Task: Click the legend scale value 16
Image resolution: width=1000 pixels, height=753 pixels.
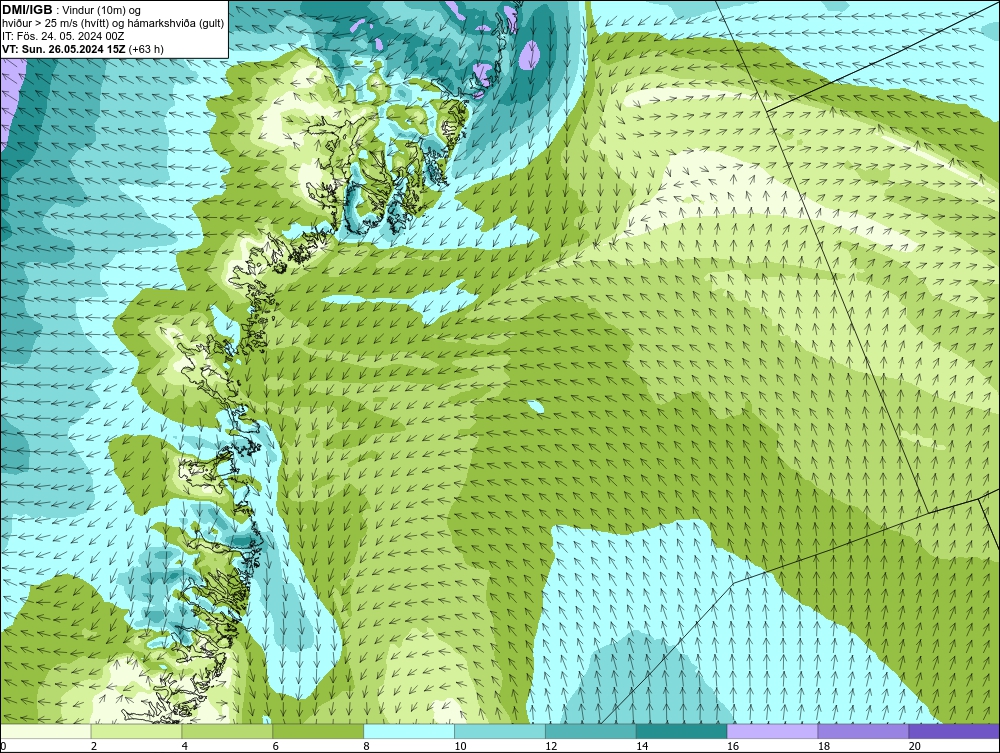Action: 733,746
